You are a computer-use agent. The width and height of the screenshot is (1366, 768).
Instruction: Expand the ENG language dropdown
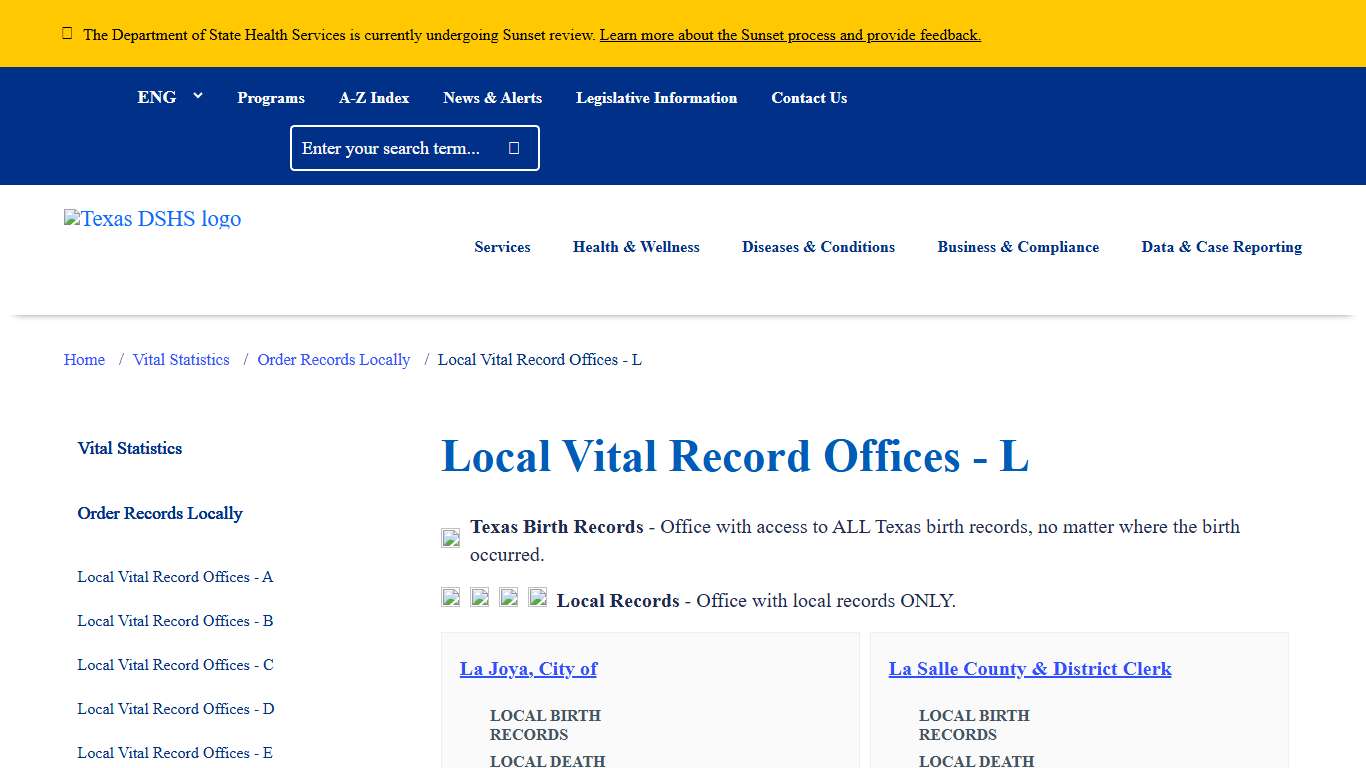(x=170, y=97)
